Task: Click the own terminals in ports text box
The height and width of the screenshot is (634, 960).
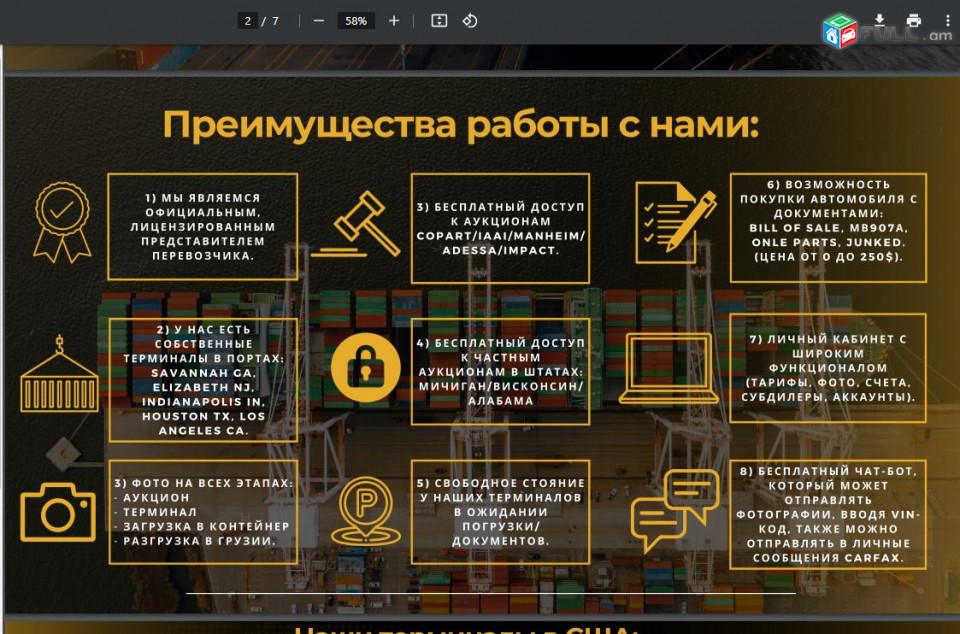Action: (203, 379)
